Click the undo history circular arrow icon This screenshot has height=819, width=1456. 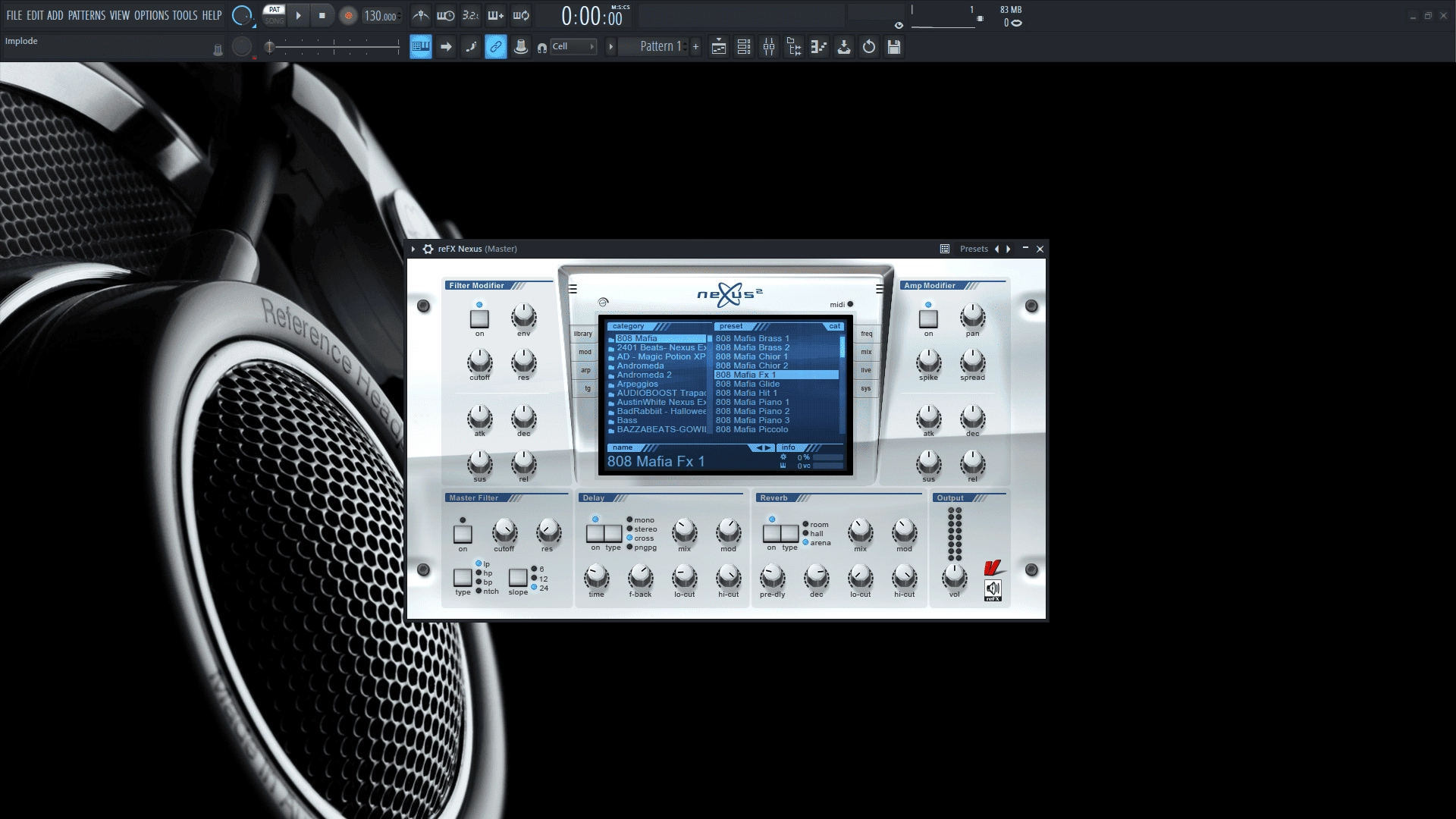coord(869,47)
